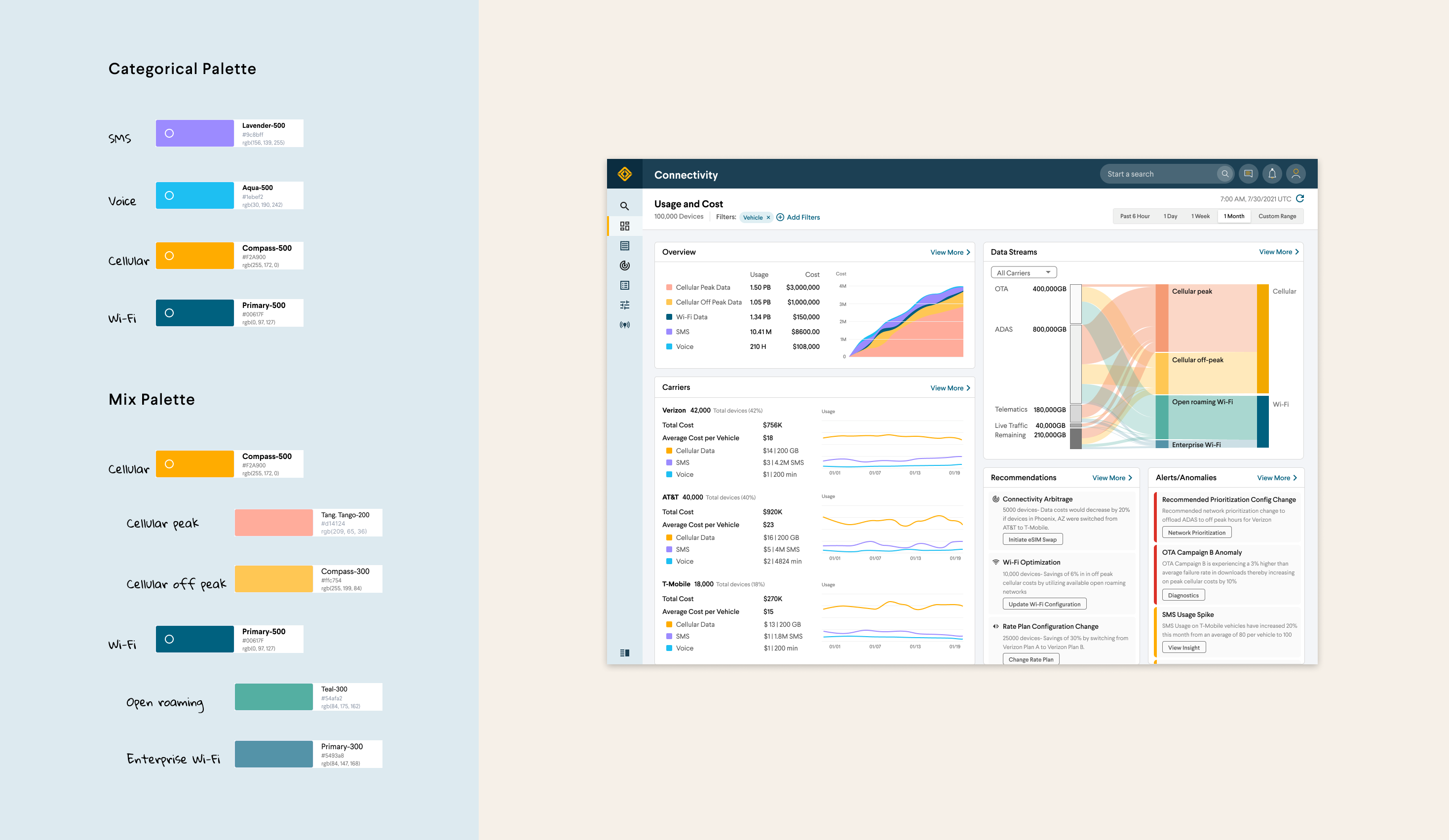Click the refresh icon beside the timestamp
This screenshot has width=1449, height=840.
click(x=1299, y=198)
